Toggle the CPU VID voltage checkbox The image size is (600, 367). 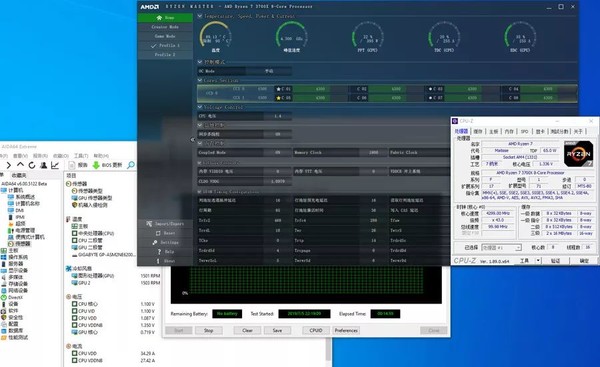point(75,311)
